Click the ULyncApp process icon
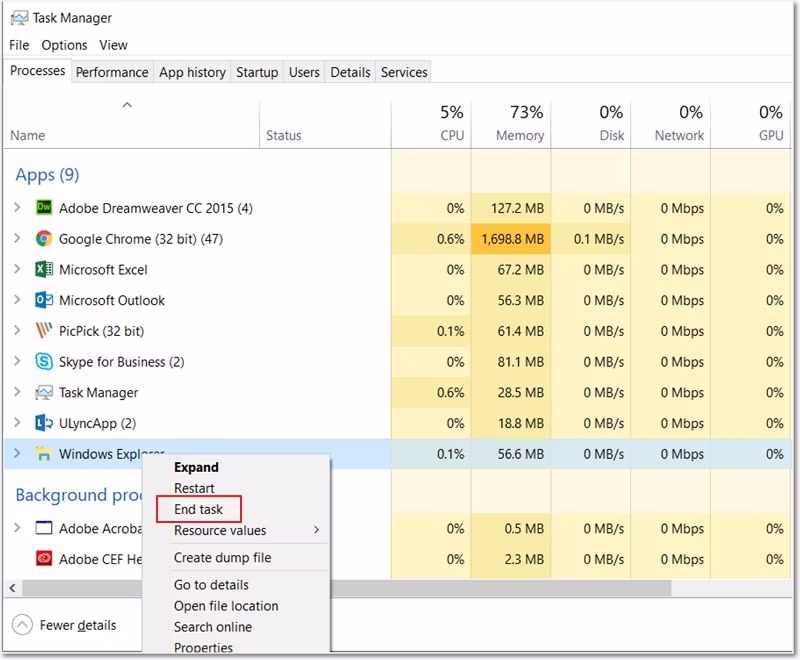 [44, 423]
